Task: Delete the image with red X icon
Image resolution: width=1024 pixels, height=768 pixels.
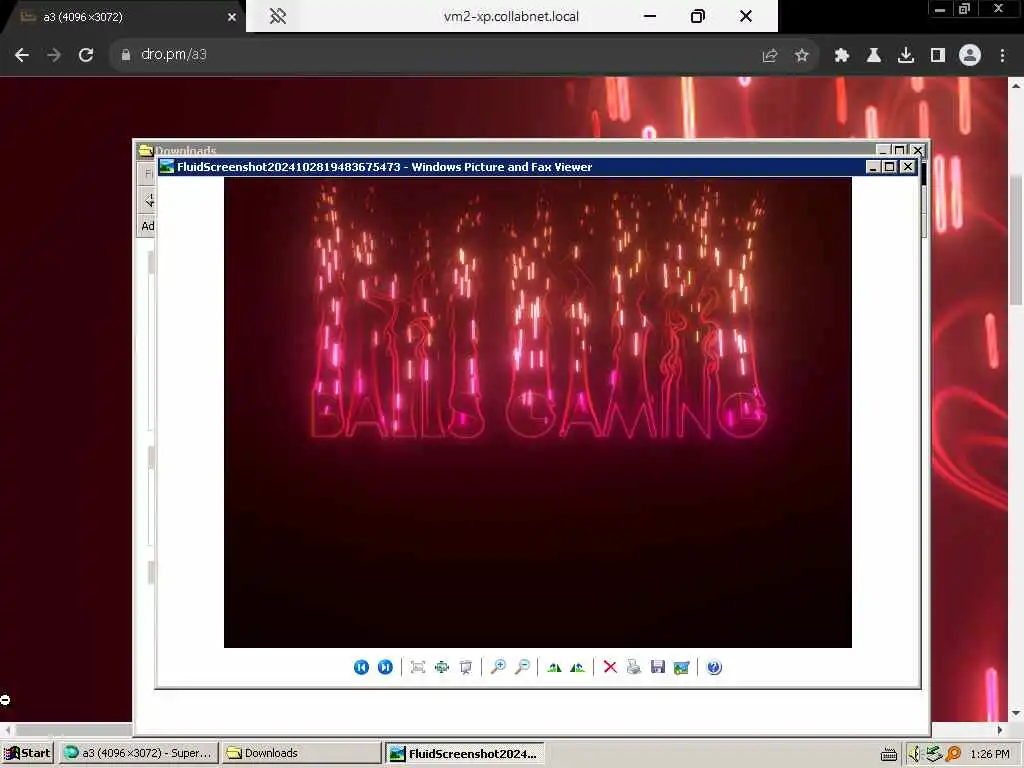Action: coord(610,667)
